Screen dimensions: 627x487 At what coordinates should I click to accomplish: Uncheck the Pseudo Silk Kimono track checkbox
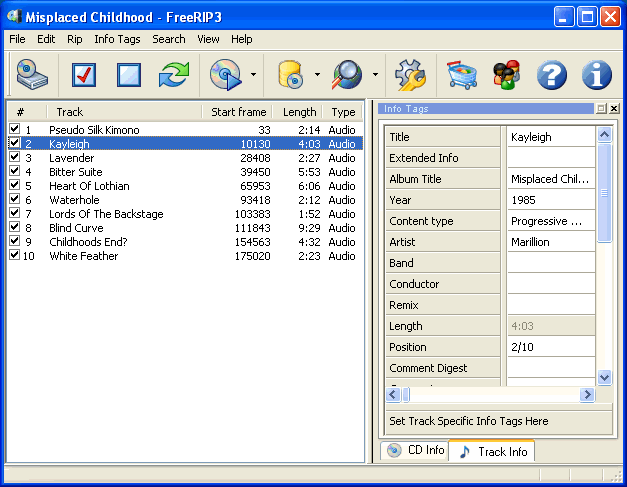14,130
